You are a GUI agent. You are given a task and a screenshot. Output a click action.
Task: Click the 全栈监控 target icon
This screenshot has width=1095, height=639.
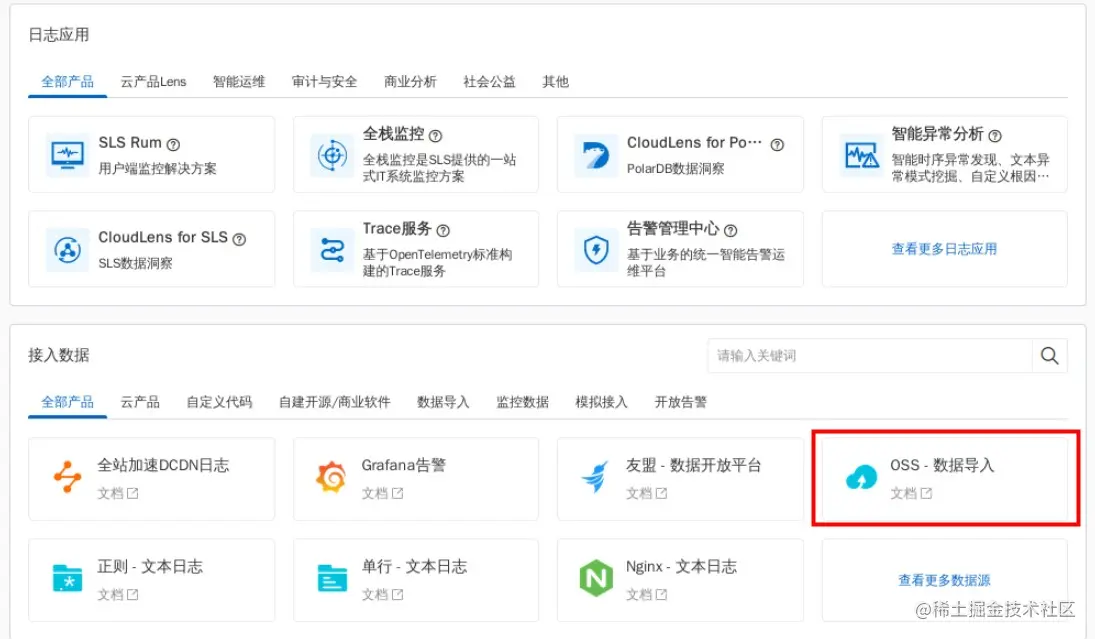(x=332, y=155)
